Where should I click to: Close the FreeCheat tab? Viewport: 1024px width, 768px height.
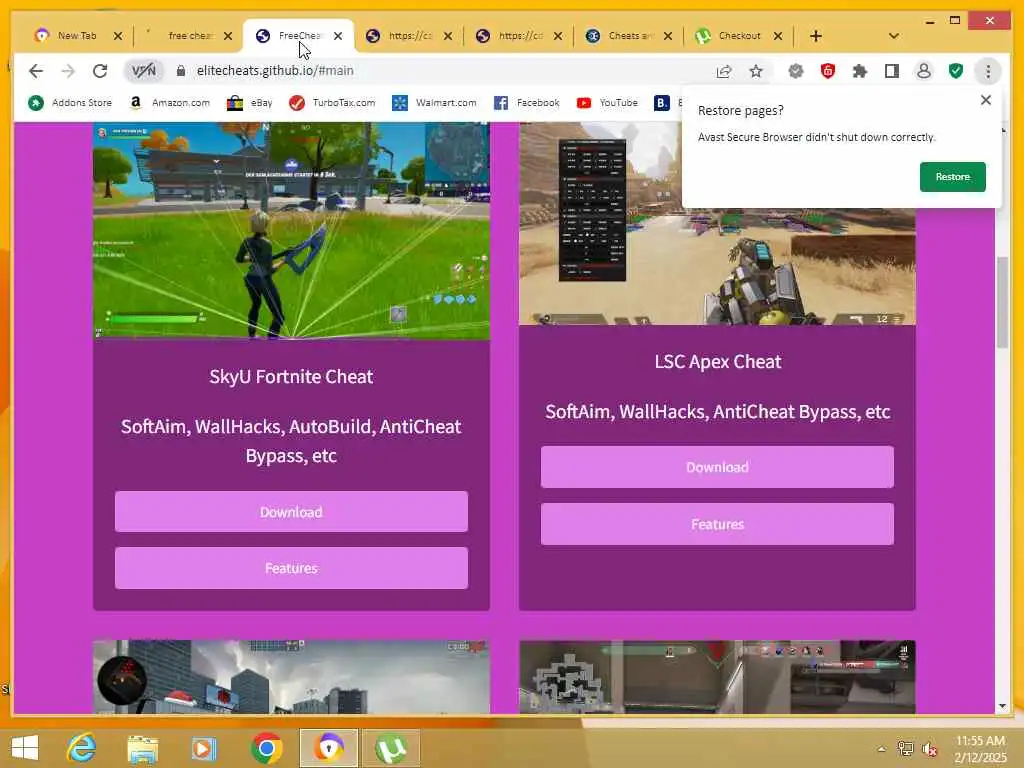[x=338, y=36]
